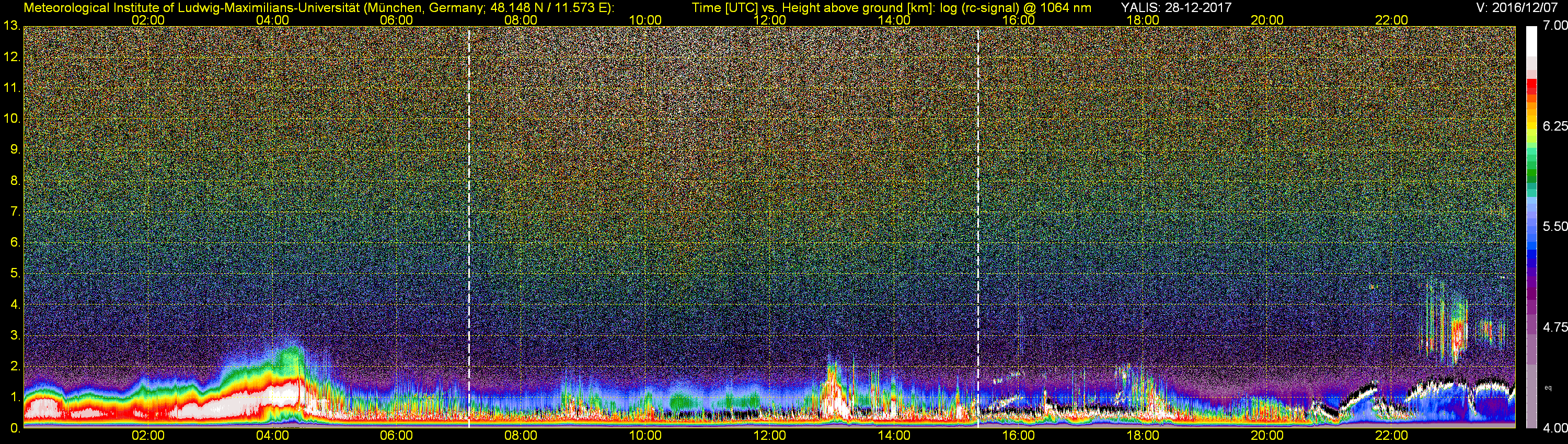The width and height of the screenshot is (1568, 444).
Task: Click the 2 km height axis label
Action: (15, 366)
